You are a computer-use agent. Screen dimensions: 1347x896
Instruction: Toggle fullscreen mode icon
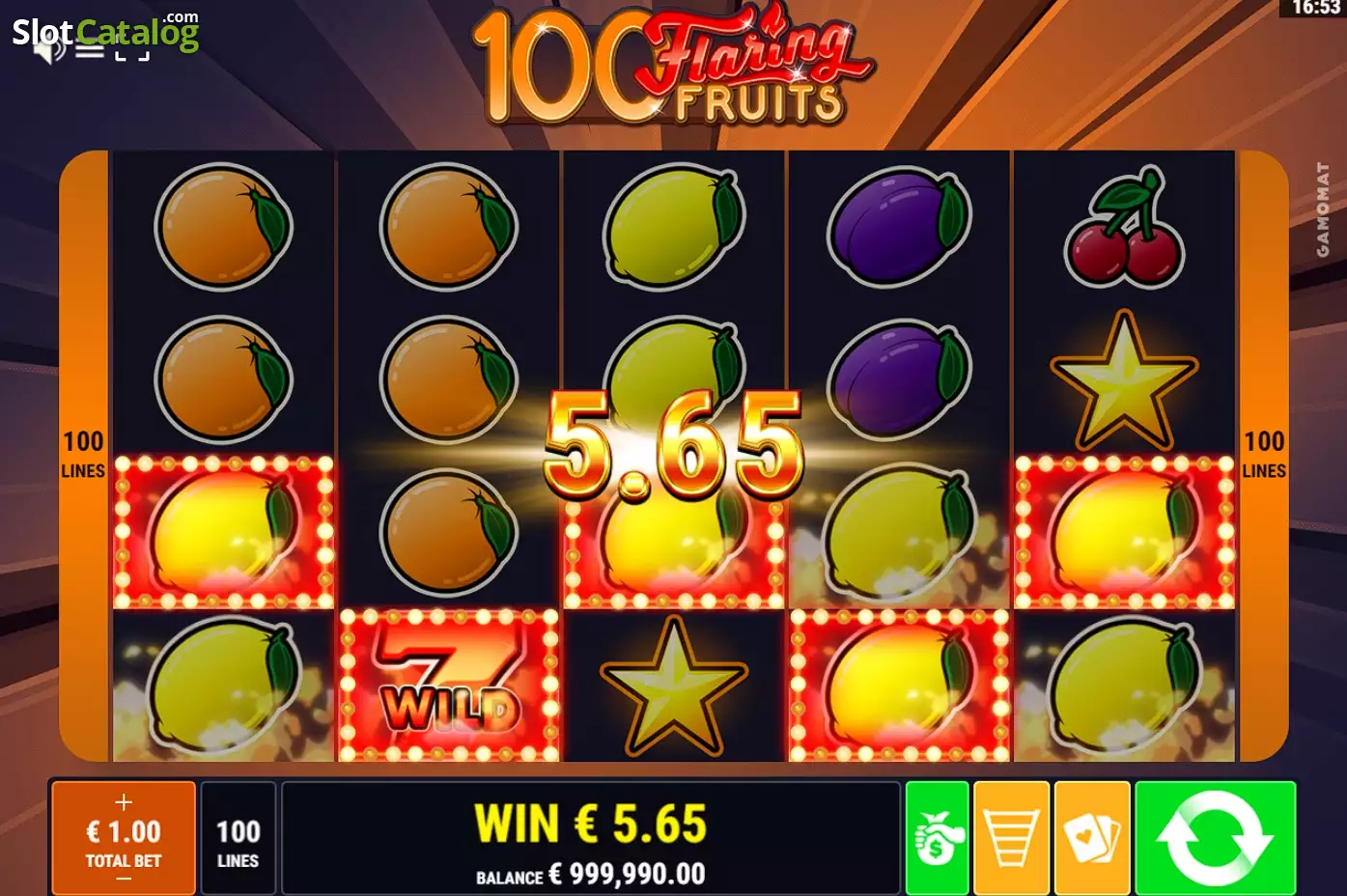pyautogui.click(x=132, y=51)
